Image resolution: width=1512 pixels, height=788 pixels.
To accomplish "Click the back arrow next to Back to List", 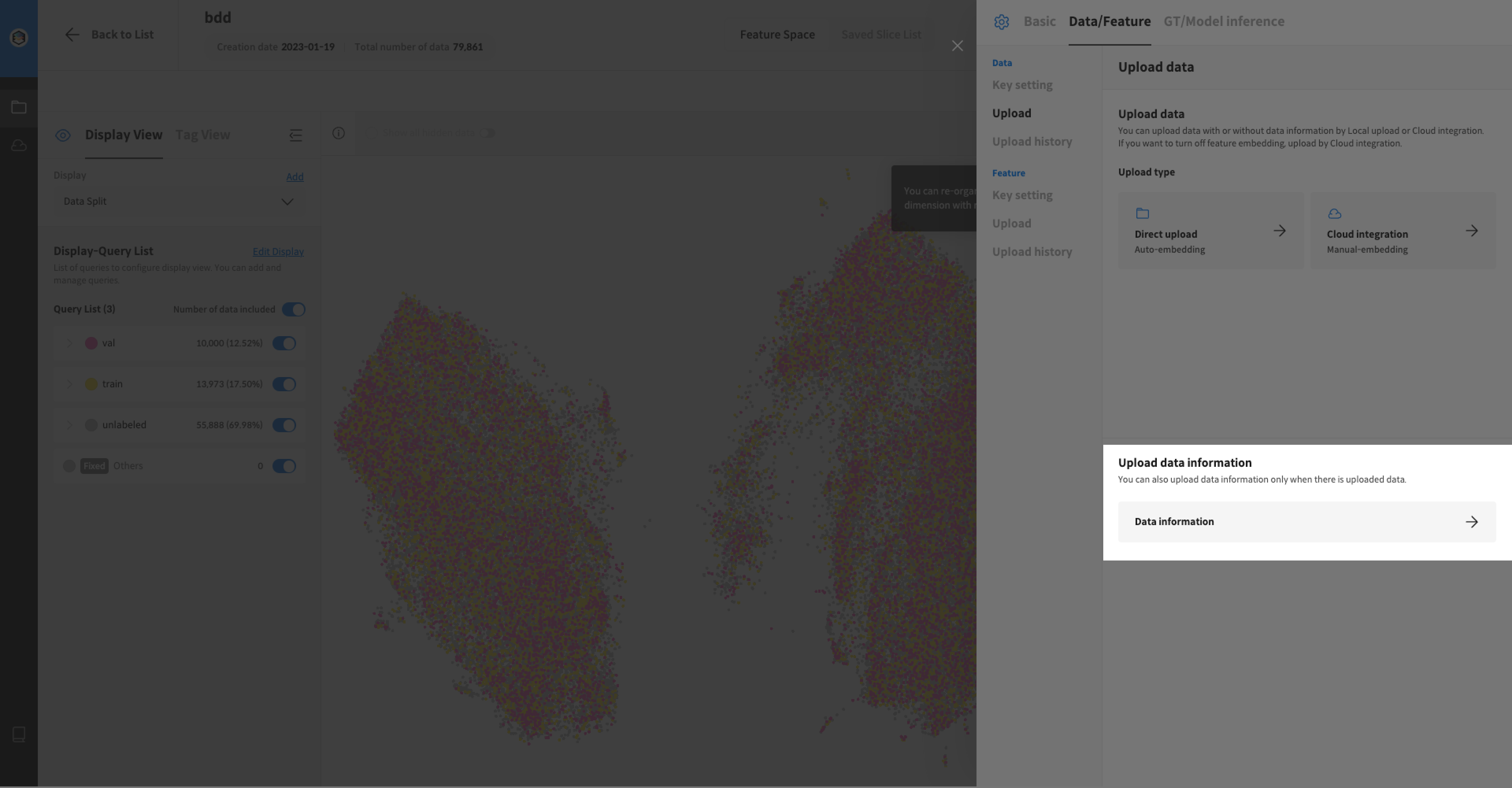I will point(72,35).
